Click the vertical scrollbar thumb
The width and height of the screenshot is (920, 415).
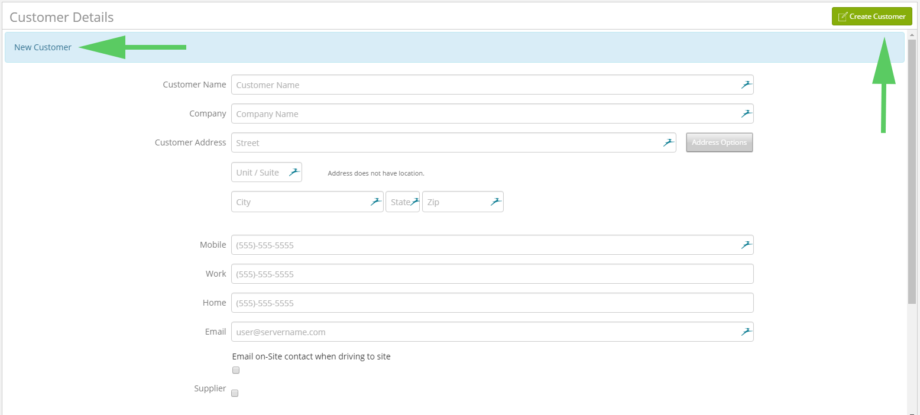[x=911, y=171]
